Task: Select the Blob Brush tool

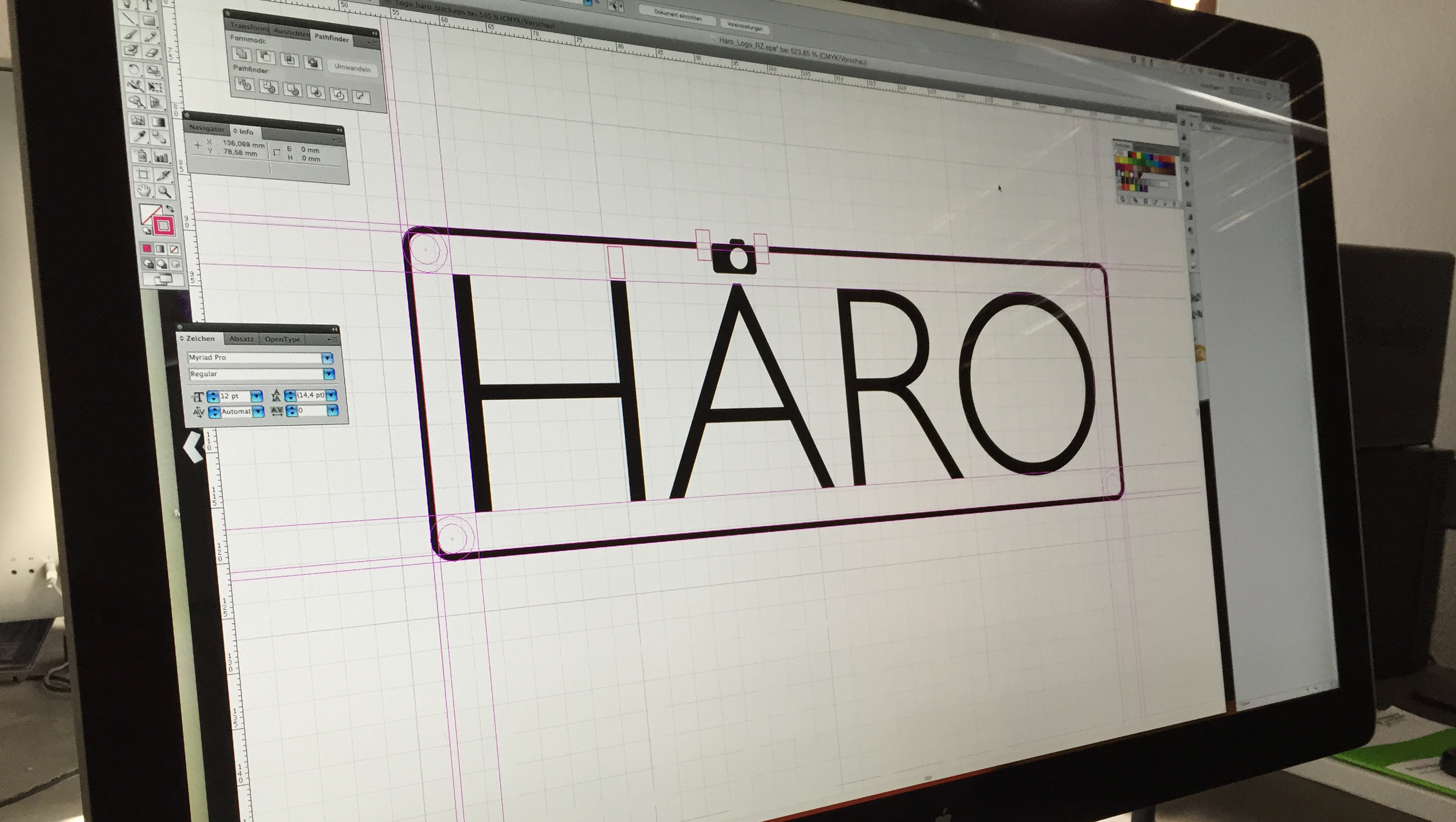Action: pyautogui.click(x=131, y=50)
